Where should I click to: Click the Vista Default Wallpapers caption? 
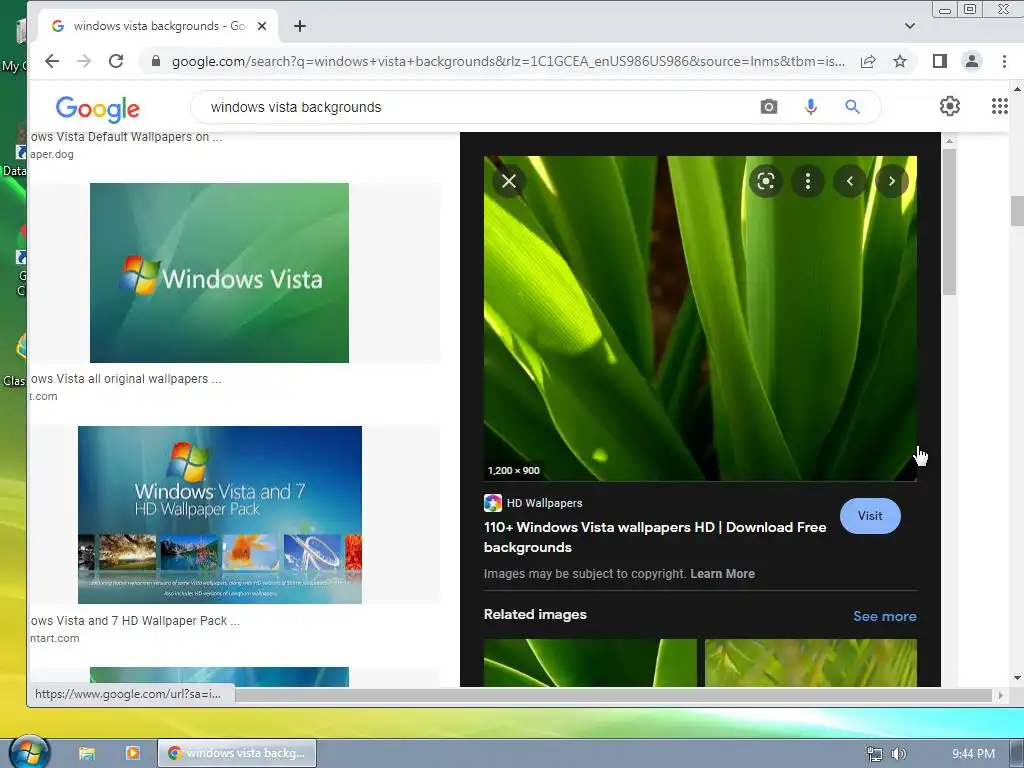[126, 136]
